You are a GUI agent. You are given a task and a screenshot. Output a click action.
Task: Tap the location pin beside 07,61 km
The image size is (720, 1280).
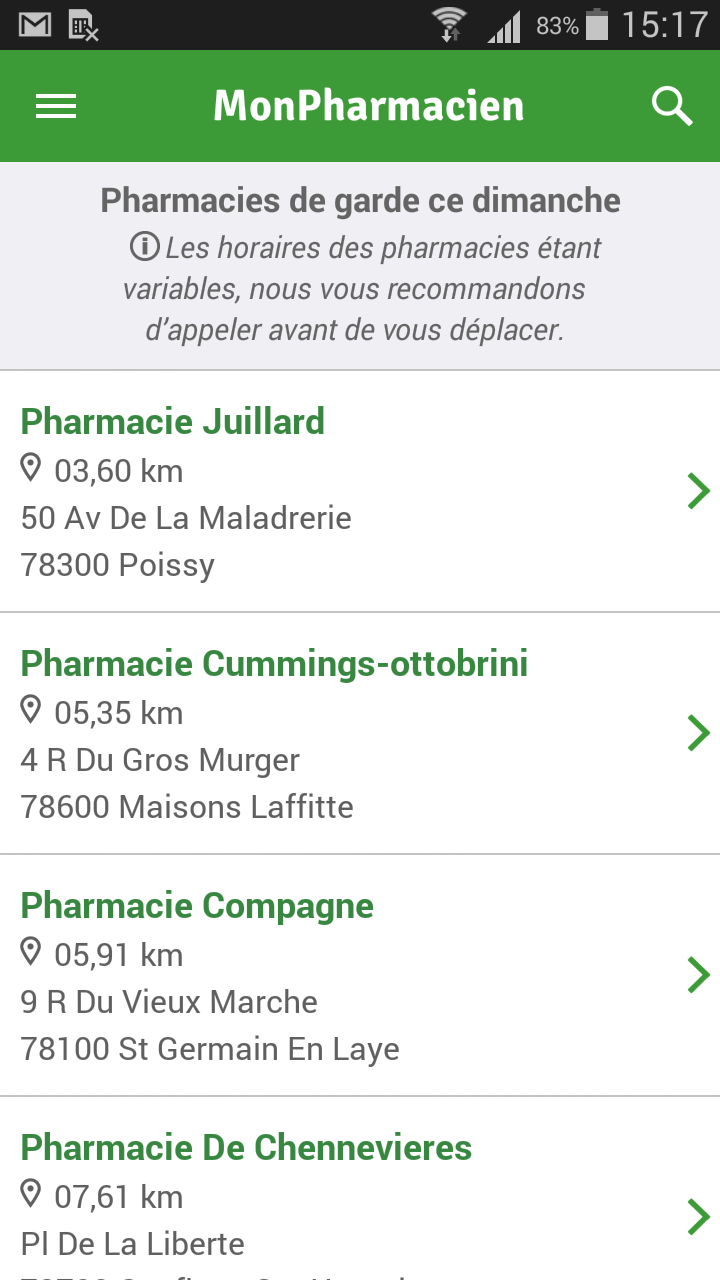[x=31, y=1195]
